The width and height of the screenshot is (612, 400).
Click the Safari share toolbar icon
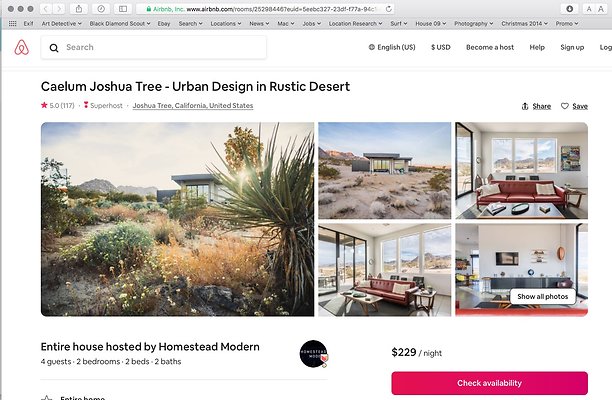pos(79,9)
